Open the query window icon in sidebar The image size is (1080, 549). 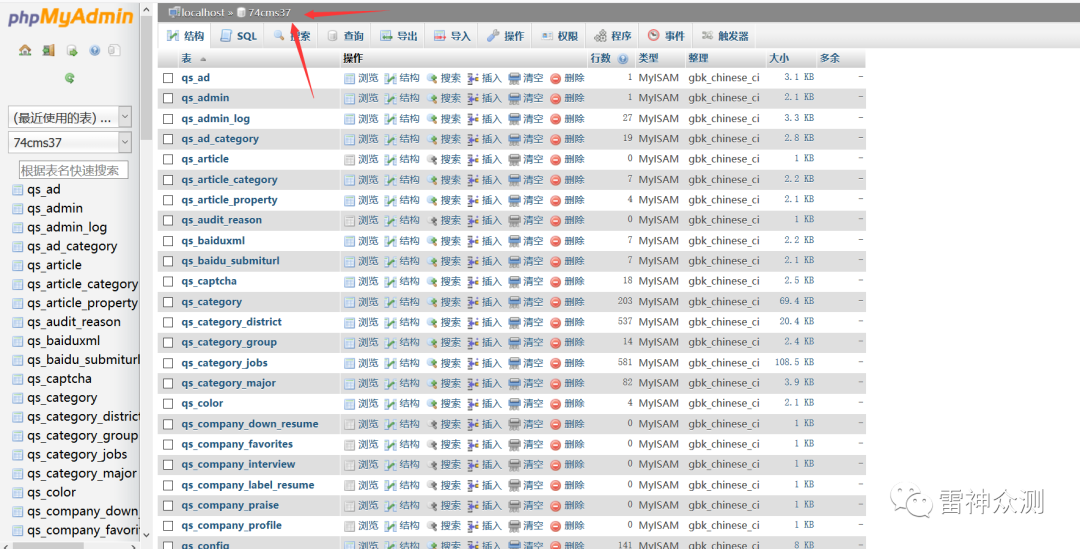72,50
